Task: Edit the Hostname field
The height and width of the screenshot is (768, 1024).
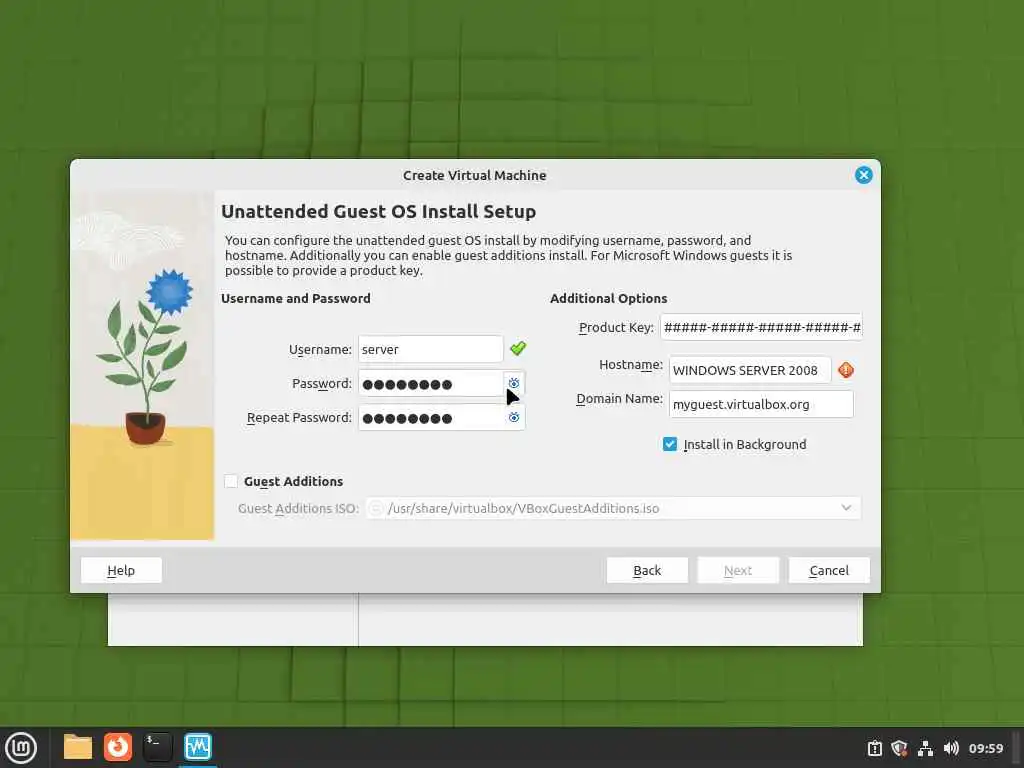Action: click(750, 370)
